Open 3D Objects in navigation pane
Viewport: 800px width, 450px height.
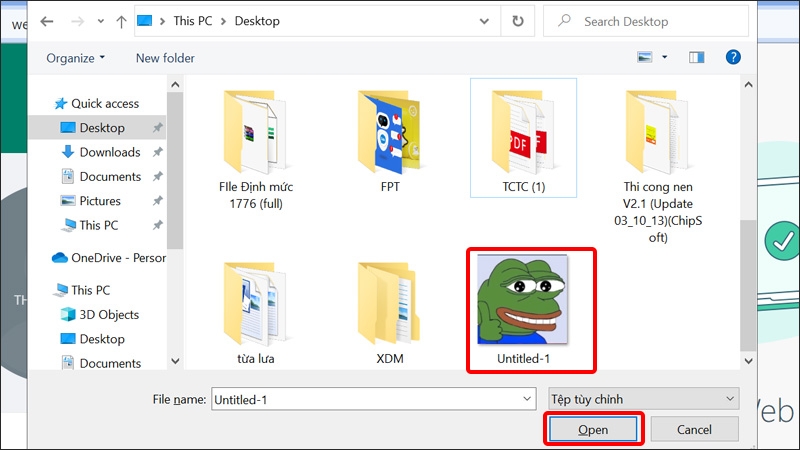click(x=109, y=314)
